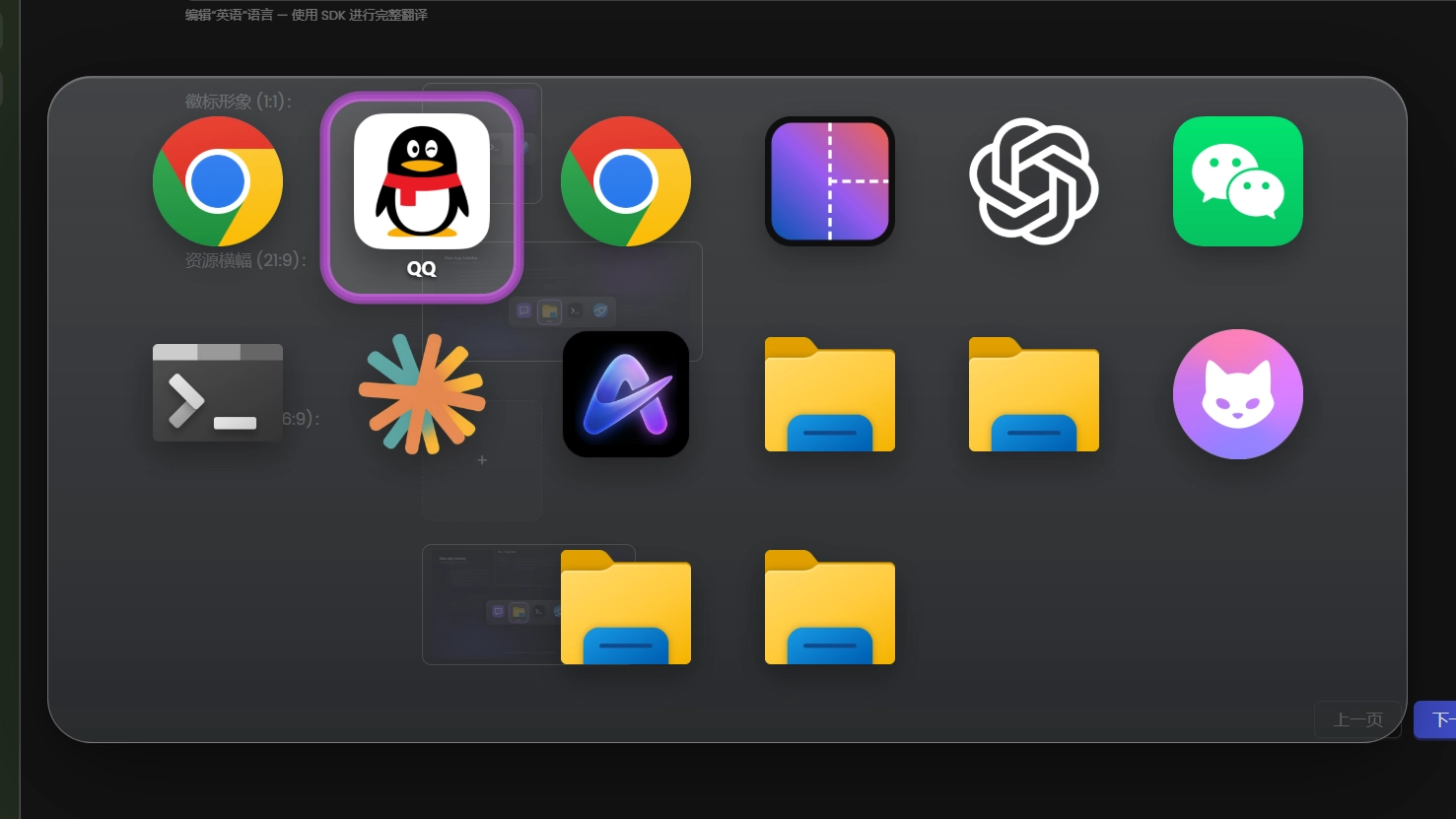
Task: Switch to the pink-purple cat face app
Action: pos(1238,394)
